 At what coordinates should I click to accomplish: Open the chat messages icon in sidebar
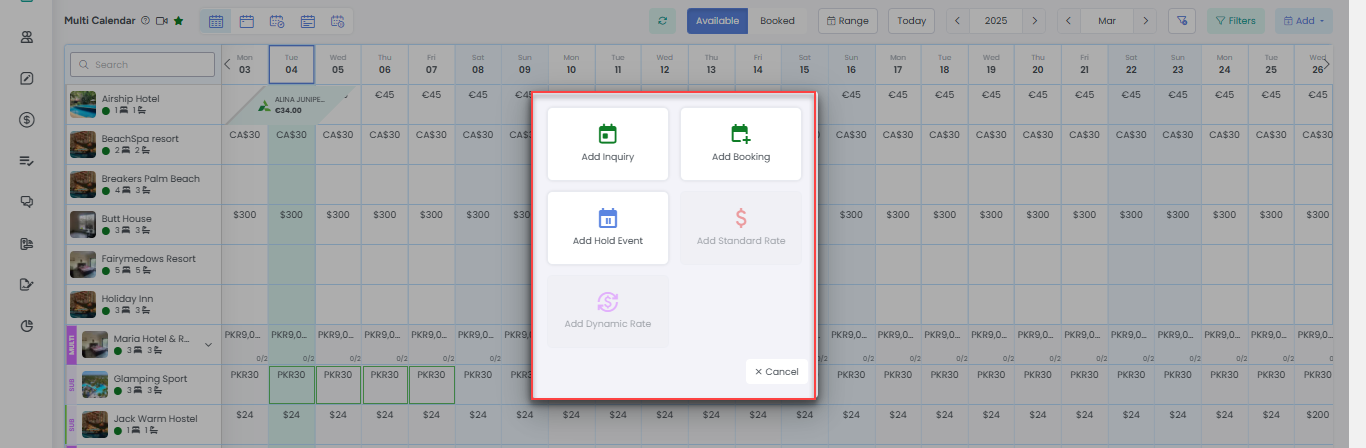click(x=27, y=202)
